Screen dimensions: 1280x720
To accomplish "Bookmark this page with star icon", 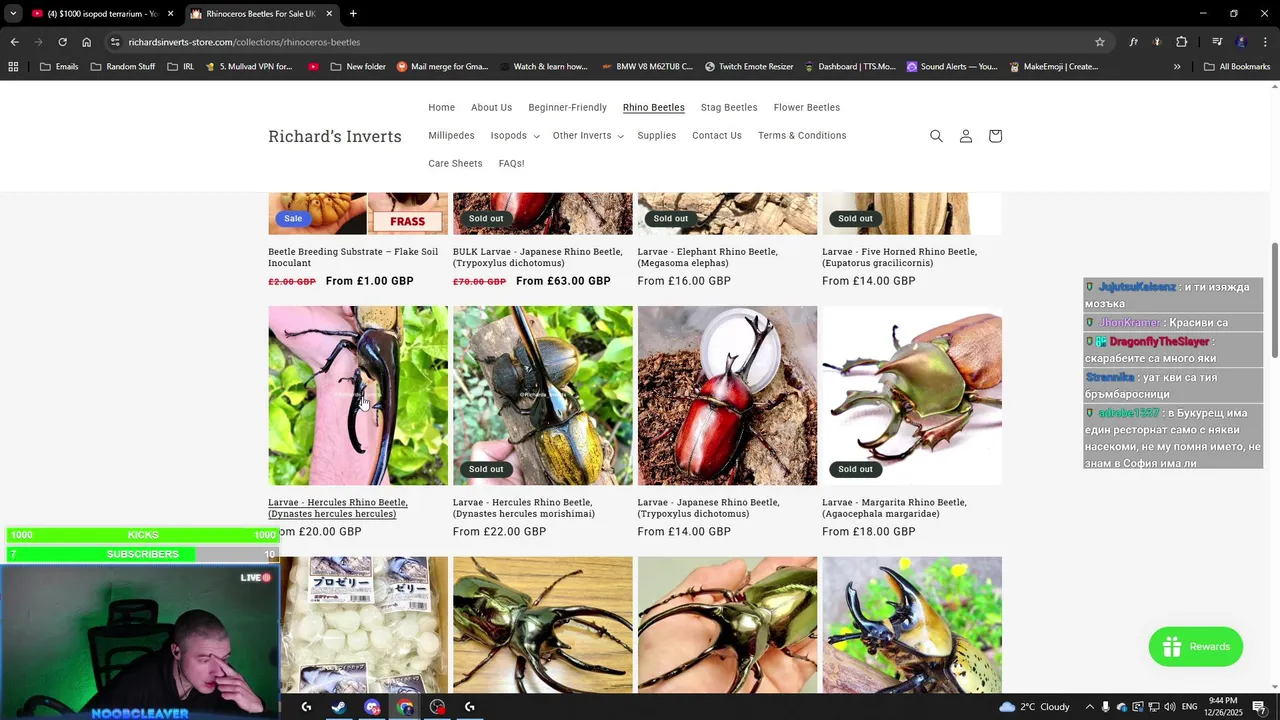I will (1100, 42).
